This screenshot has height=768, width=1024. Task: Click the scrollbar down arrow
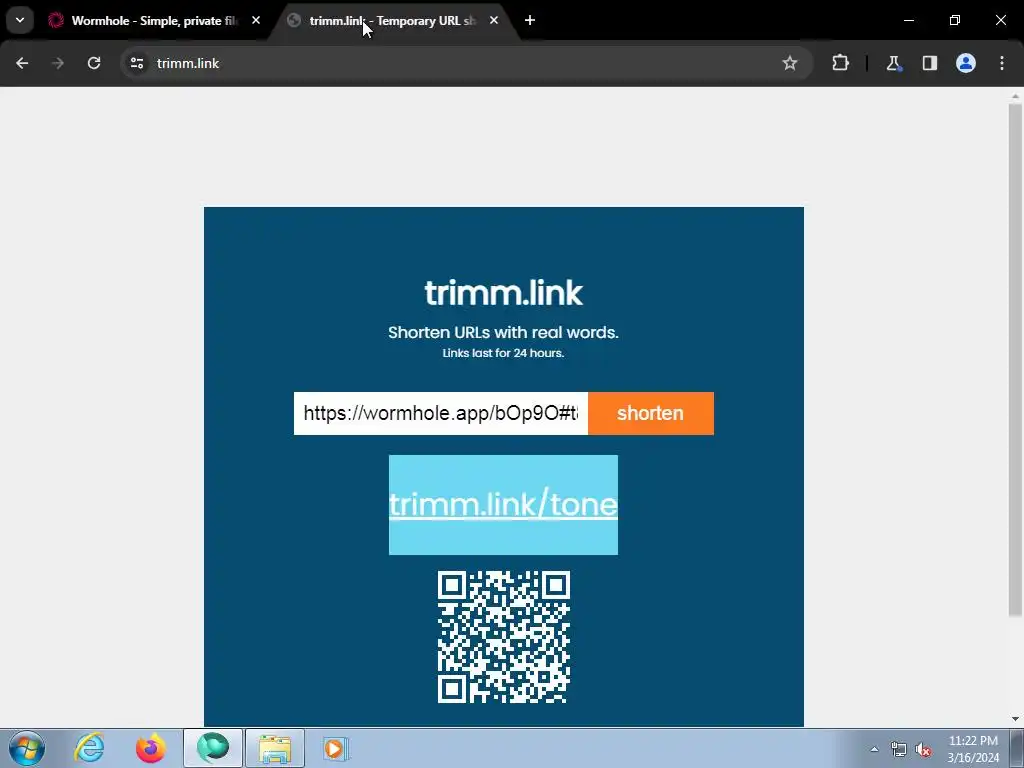click(x=1015, y=719)
